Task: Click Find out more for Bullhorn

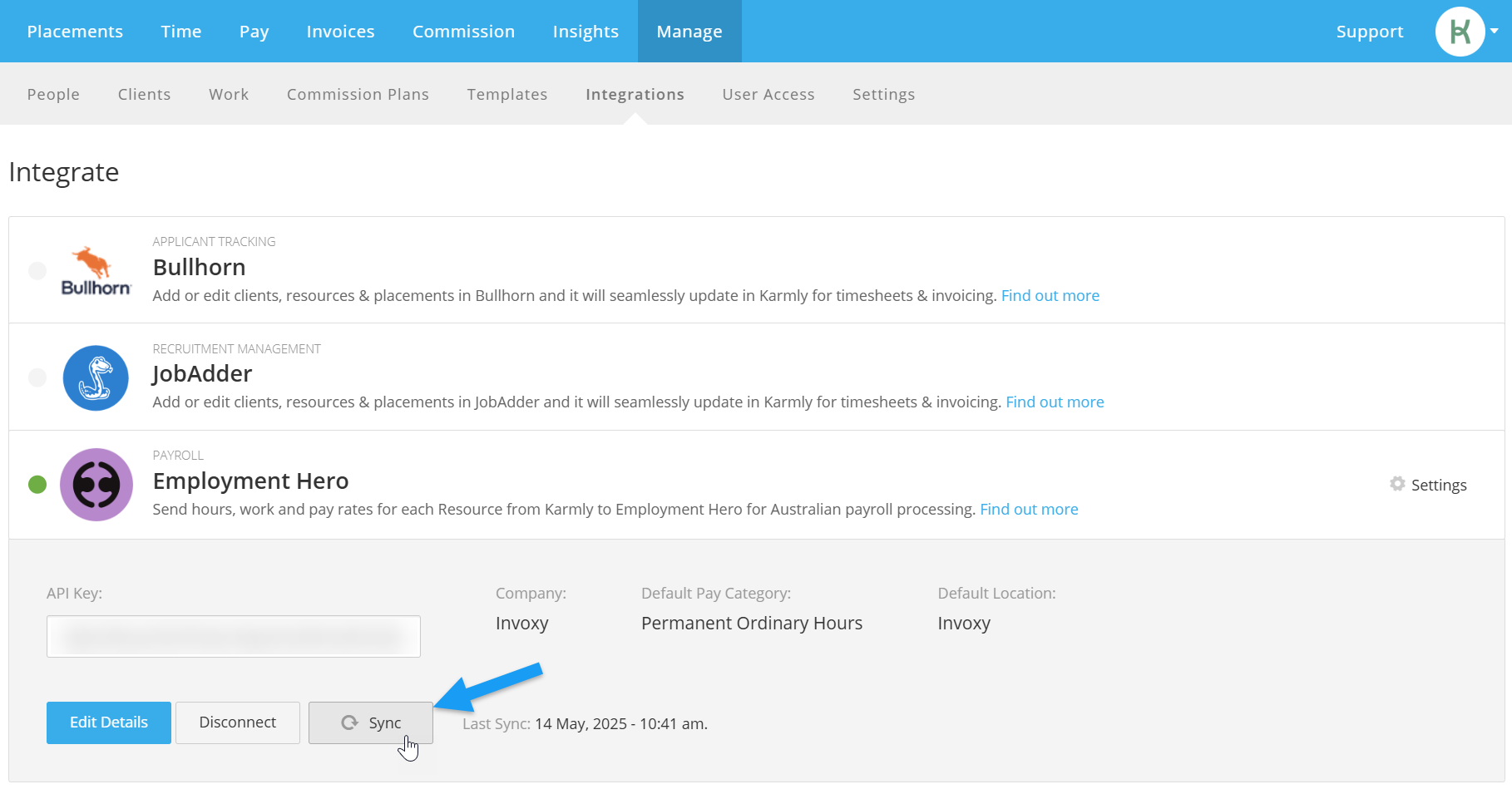Action: coord(1050,295)
